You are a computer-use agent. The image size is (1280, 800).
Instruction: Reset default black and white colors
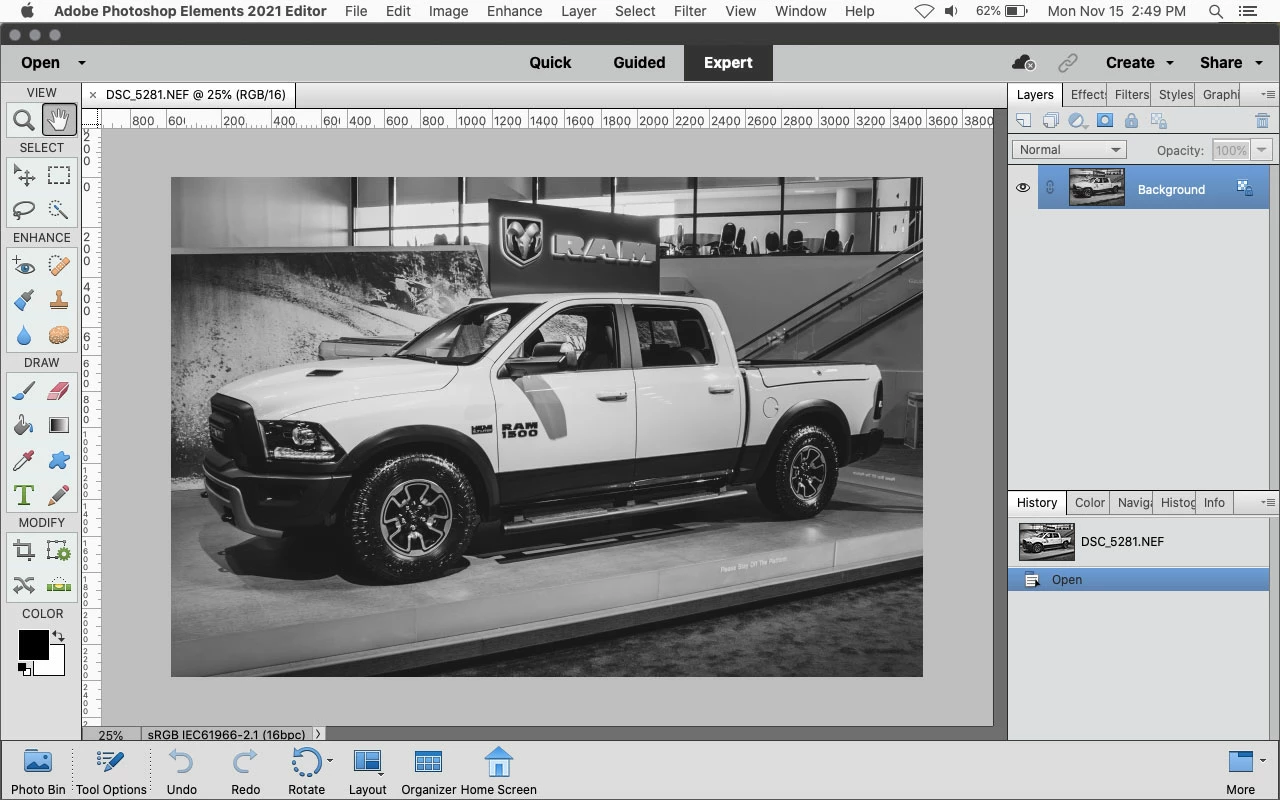(24, 669)
